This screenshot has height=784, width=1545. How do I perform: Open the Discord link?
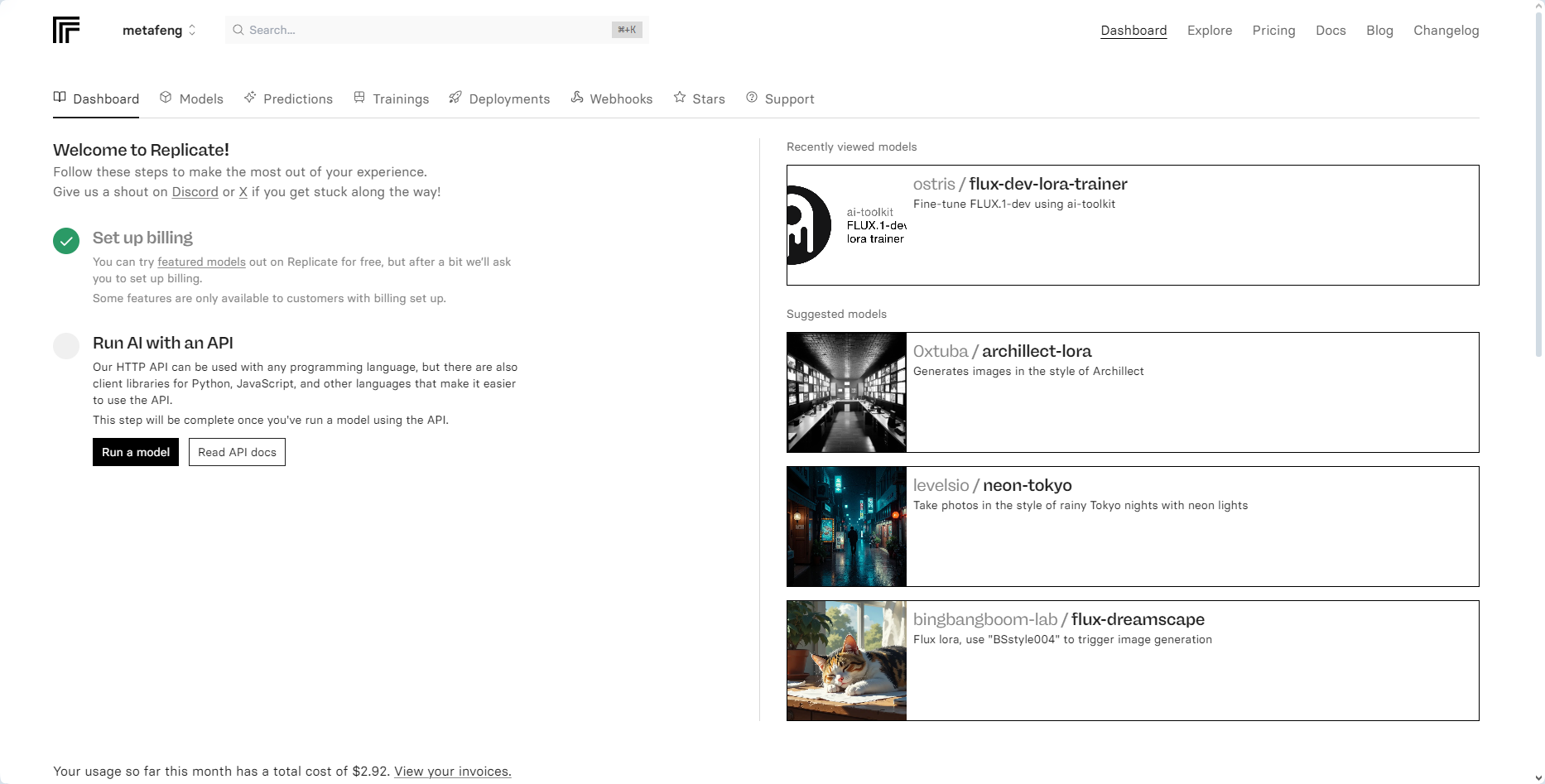tap(195, 192)
